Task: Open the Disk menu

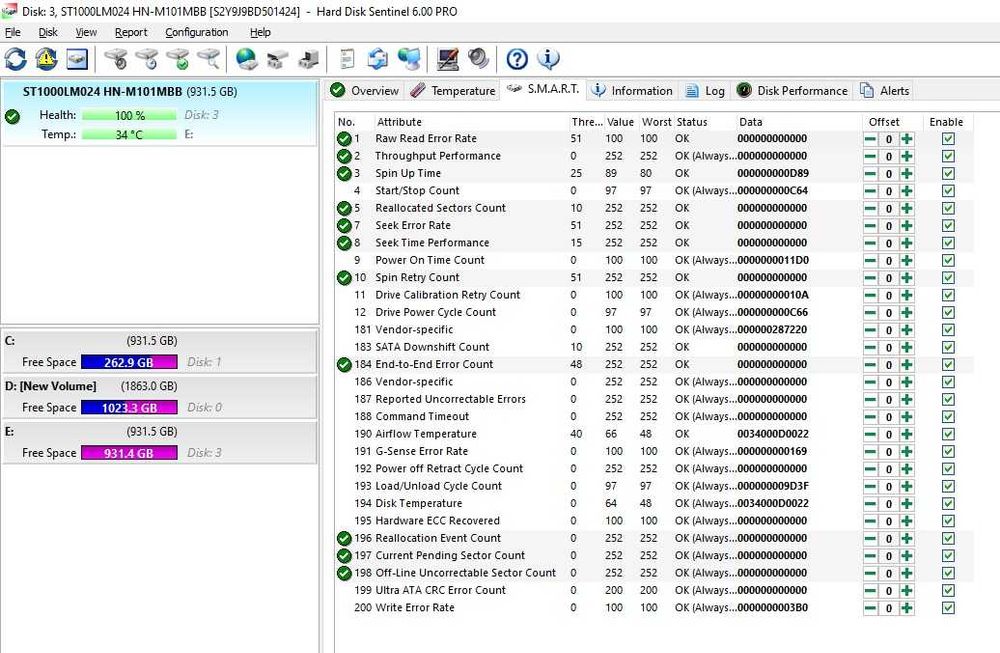Action: coord(48,32)
